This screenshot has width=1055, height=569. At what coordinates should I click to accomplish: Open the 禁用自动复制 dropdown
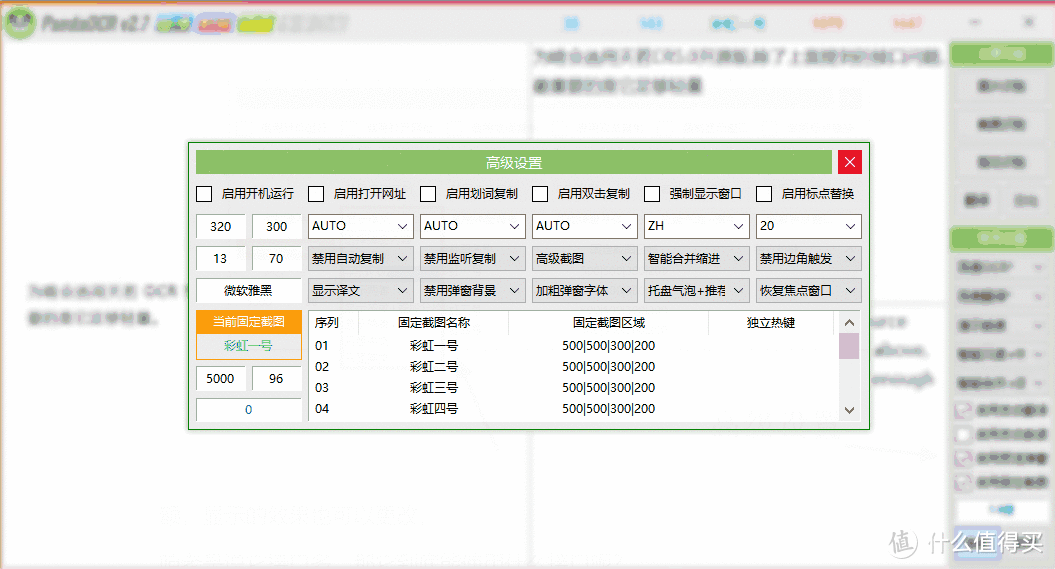360,258
